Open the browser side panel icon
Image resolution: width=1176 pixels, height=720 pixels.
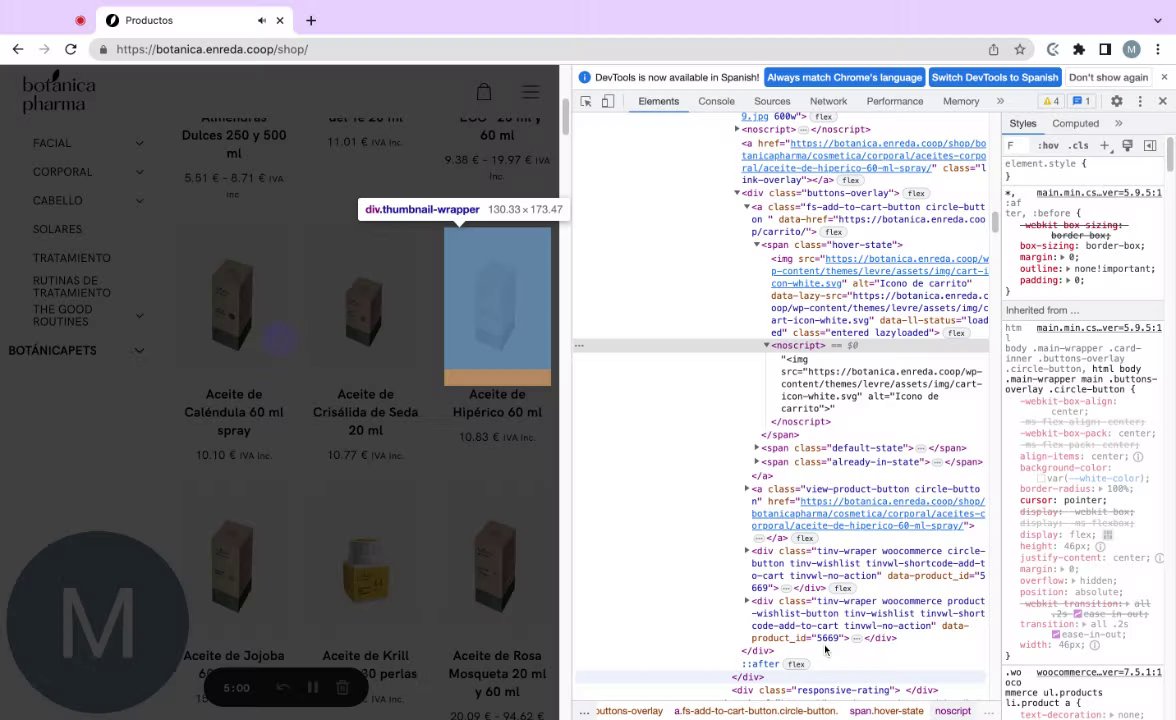tap(1105, 50)
